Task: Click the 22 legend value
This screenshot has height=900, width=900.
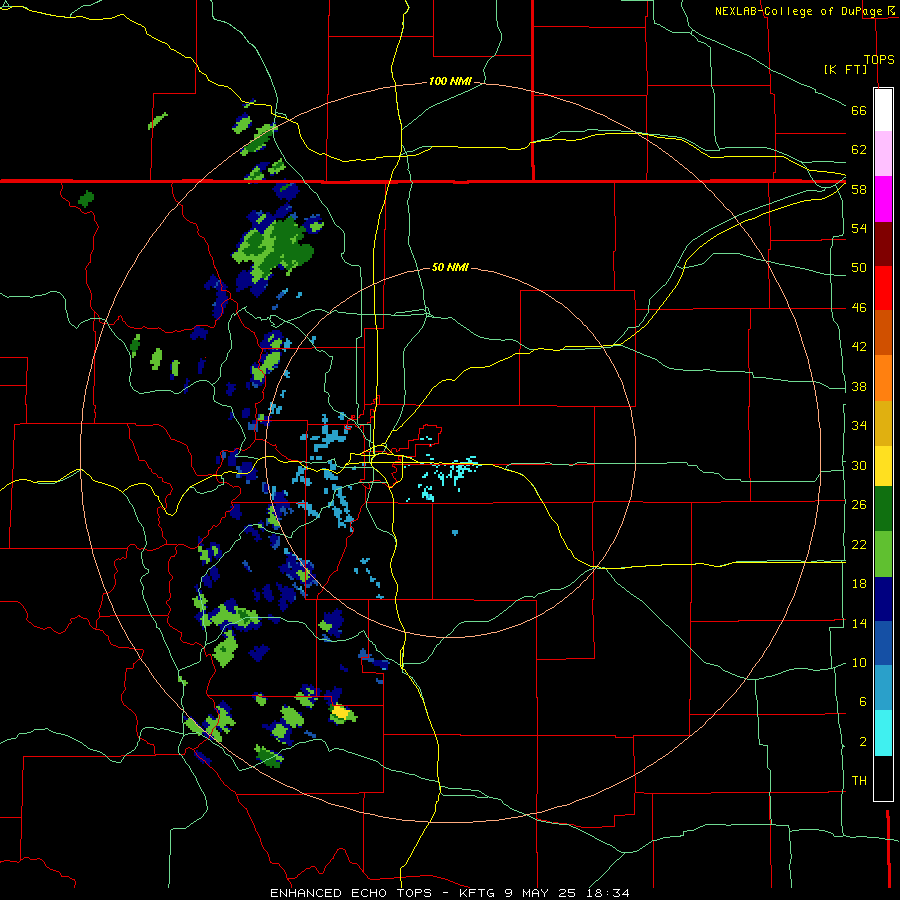Action: tap(859, 544)
